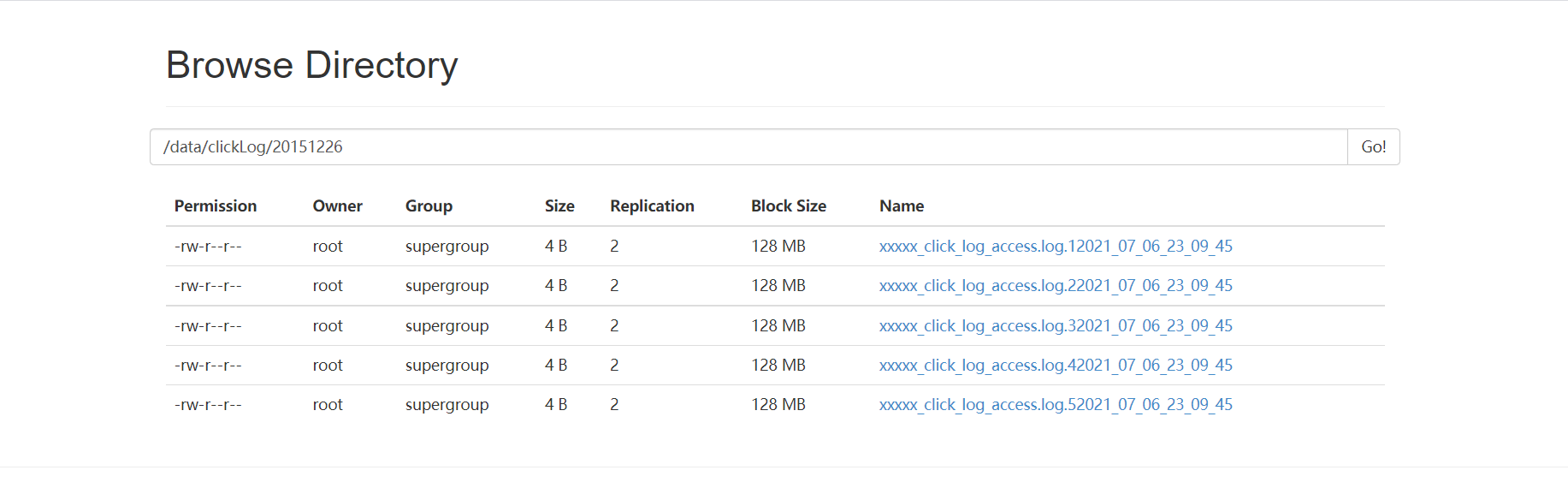Image resolution: width=1568 pixels, height=488 pixels.
Task: Click the Name column header
Action: [x=902, y=206]
